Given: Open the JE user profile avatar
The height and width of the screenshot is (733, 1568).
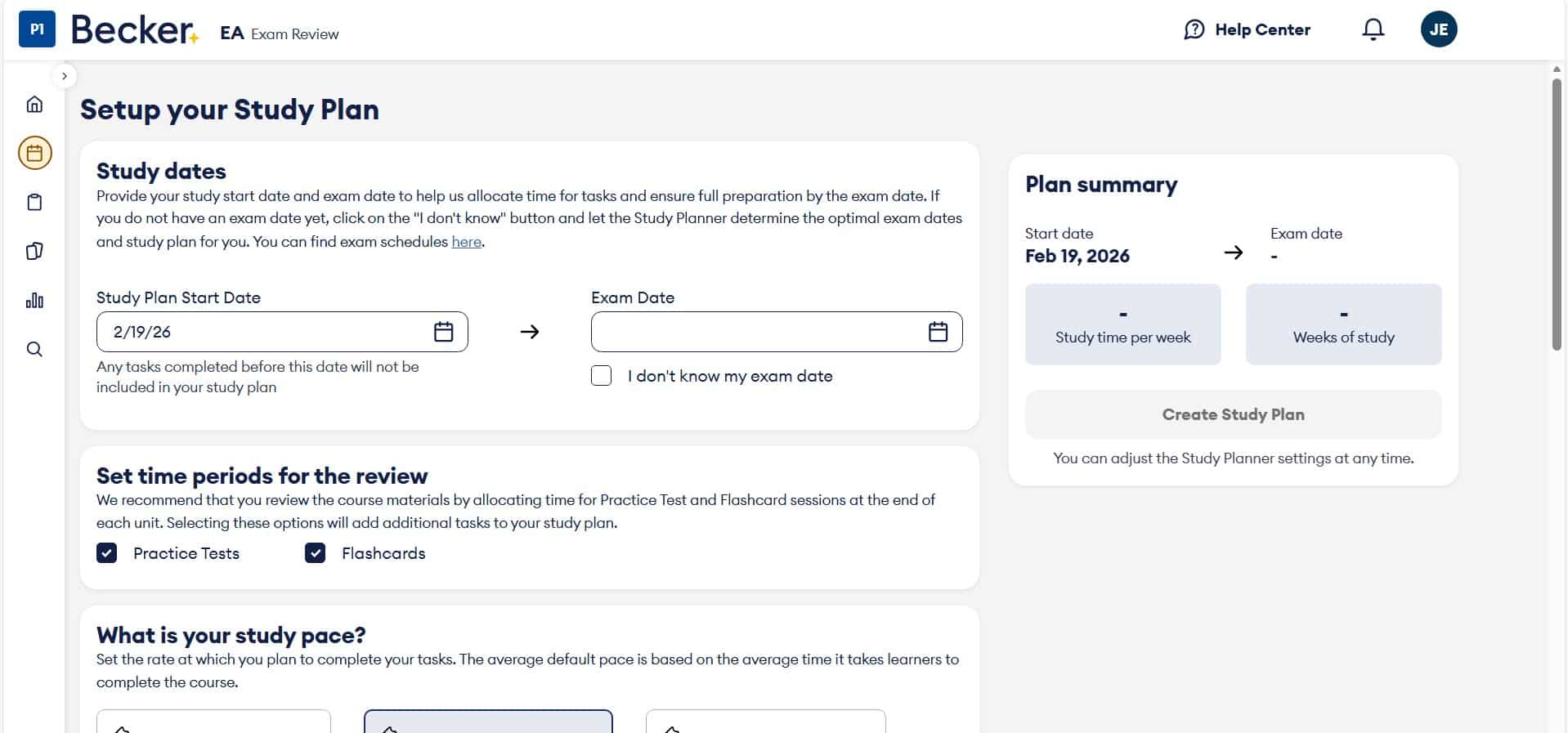Looking at the screenshot, I should (1438, 29).
